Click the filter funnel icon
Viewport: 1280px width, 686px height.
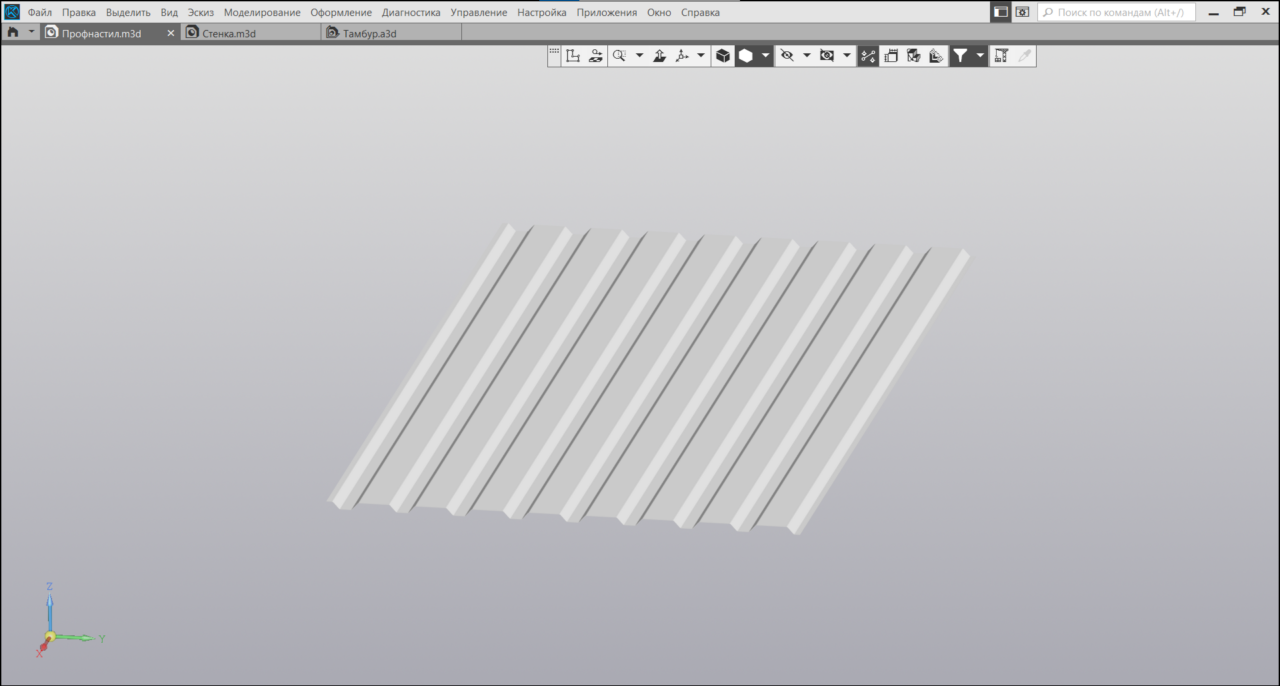coord(960,56)
